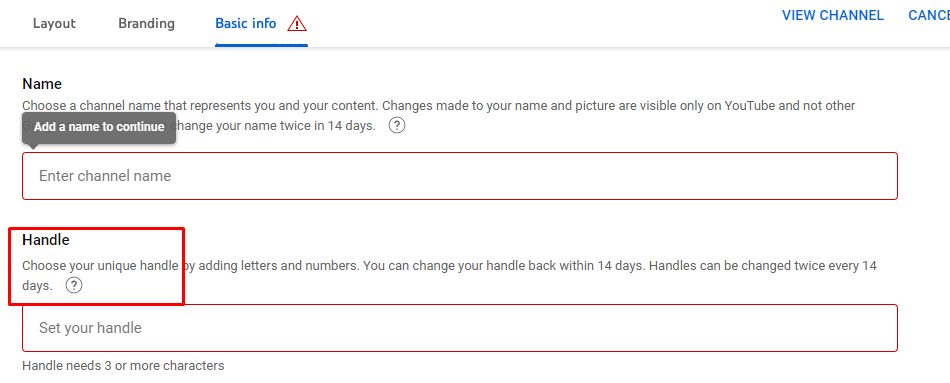Click the blue underline beneath Basic info
The image size is (950, 383).
(261, 45)
